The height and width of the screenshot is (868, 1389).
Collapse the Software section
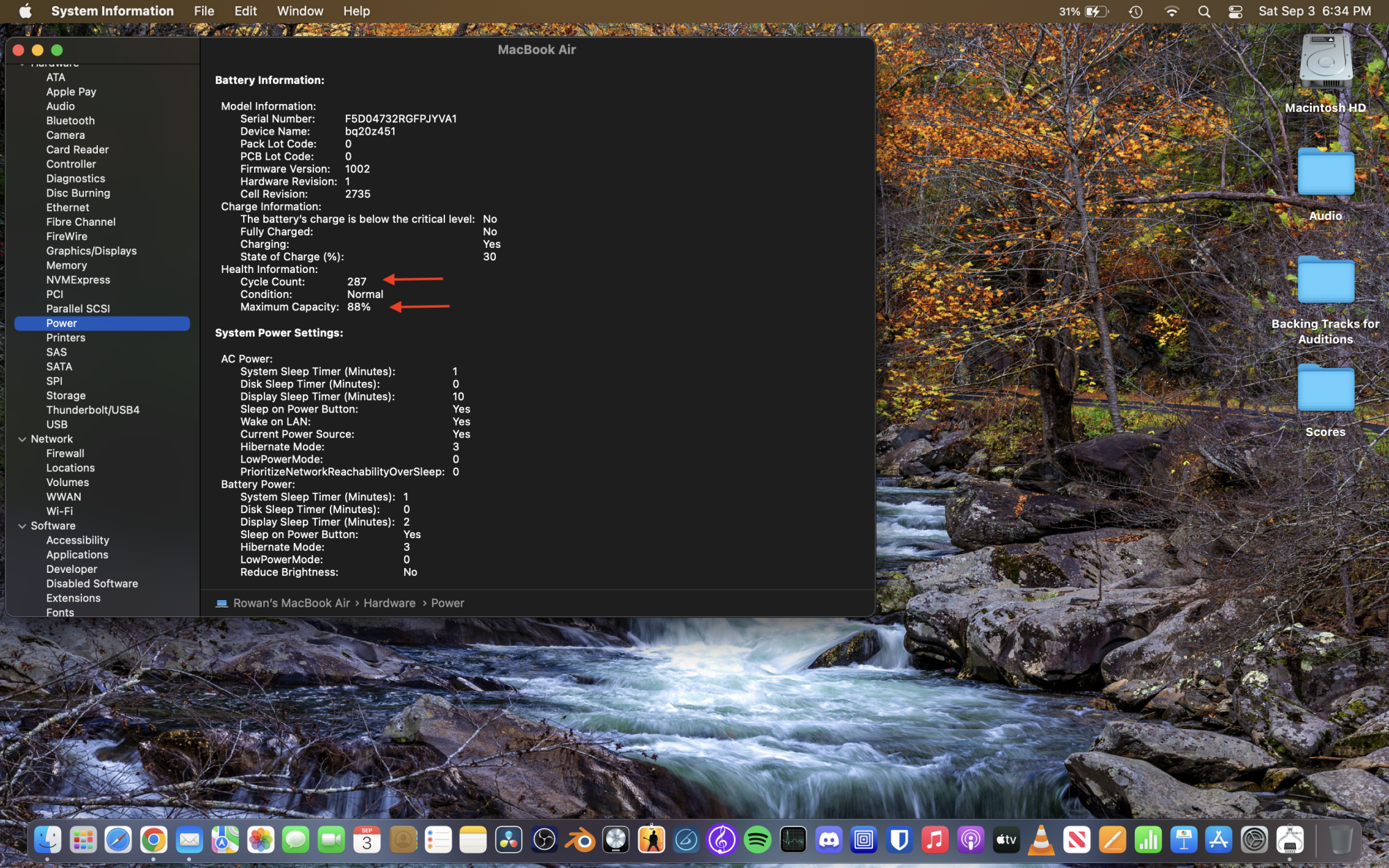22,526
